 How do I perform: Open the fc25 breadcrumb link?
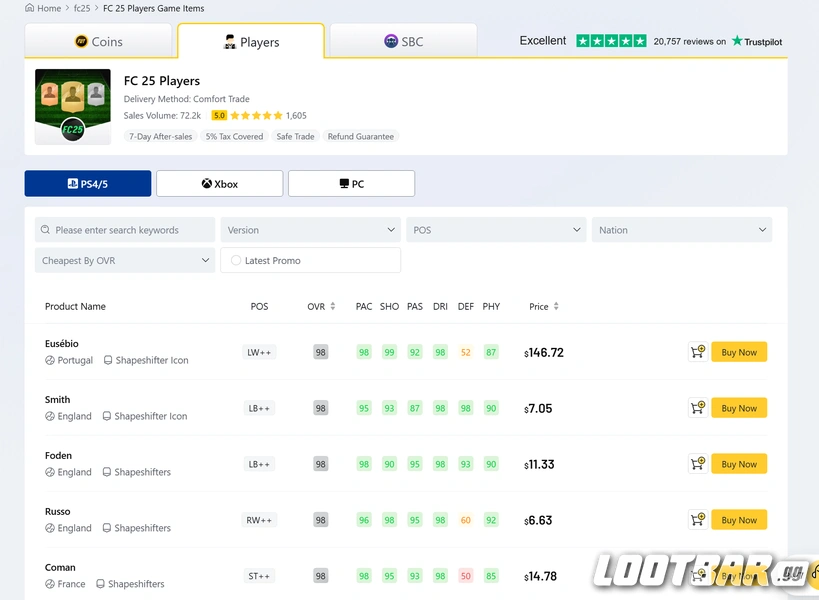pyautogui.click(x=82, y=8)
